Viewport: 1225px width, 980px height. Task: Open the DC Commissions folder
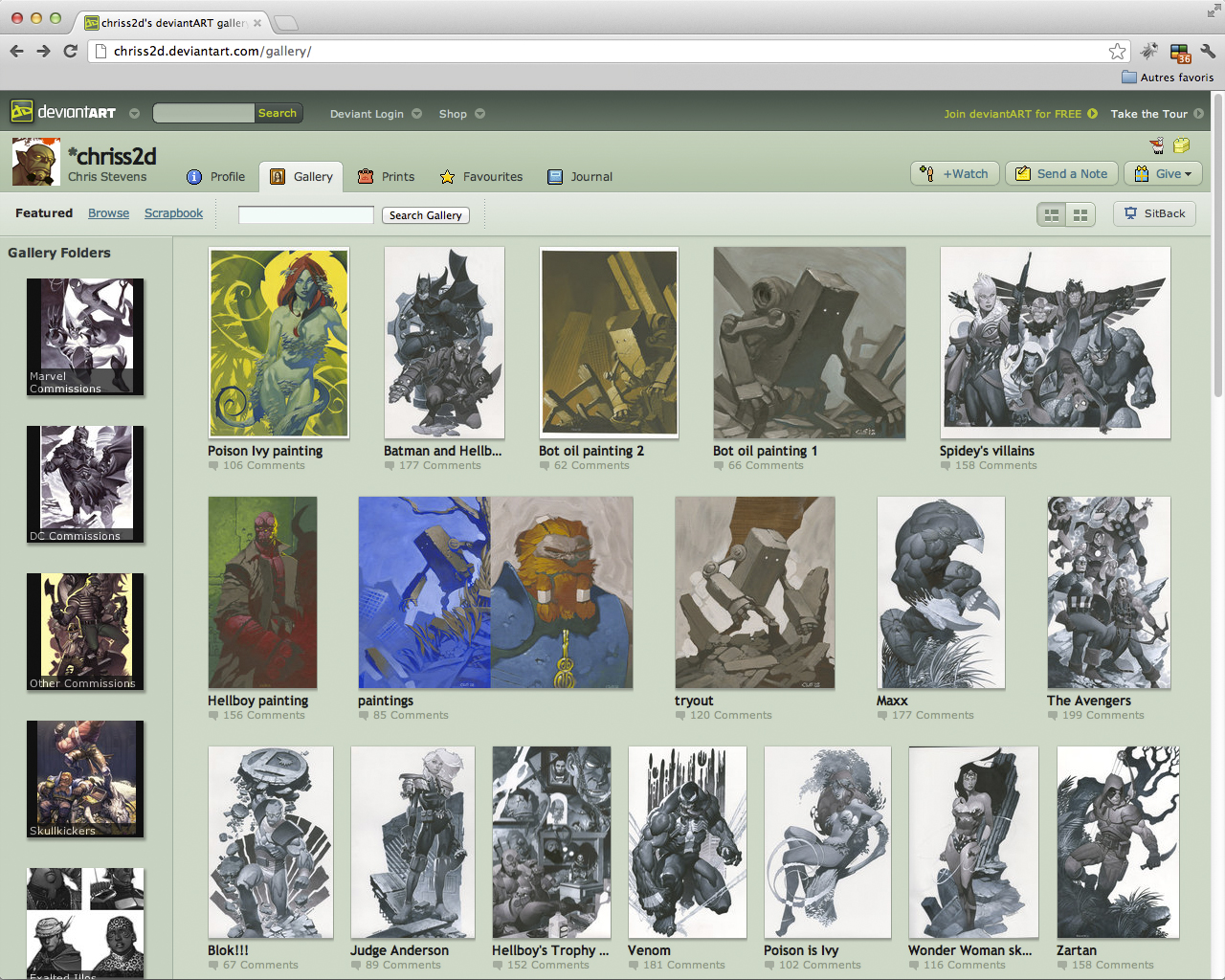point(85,484)
